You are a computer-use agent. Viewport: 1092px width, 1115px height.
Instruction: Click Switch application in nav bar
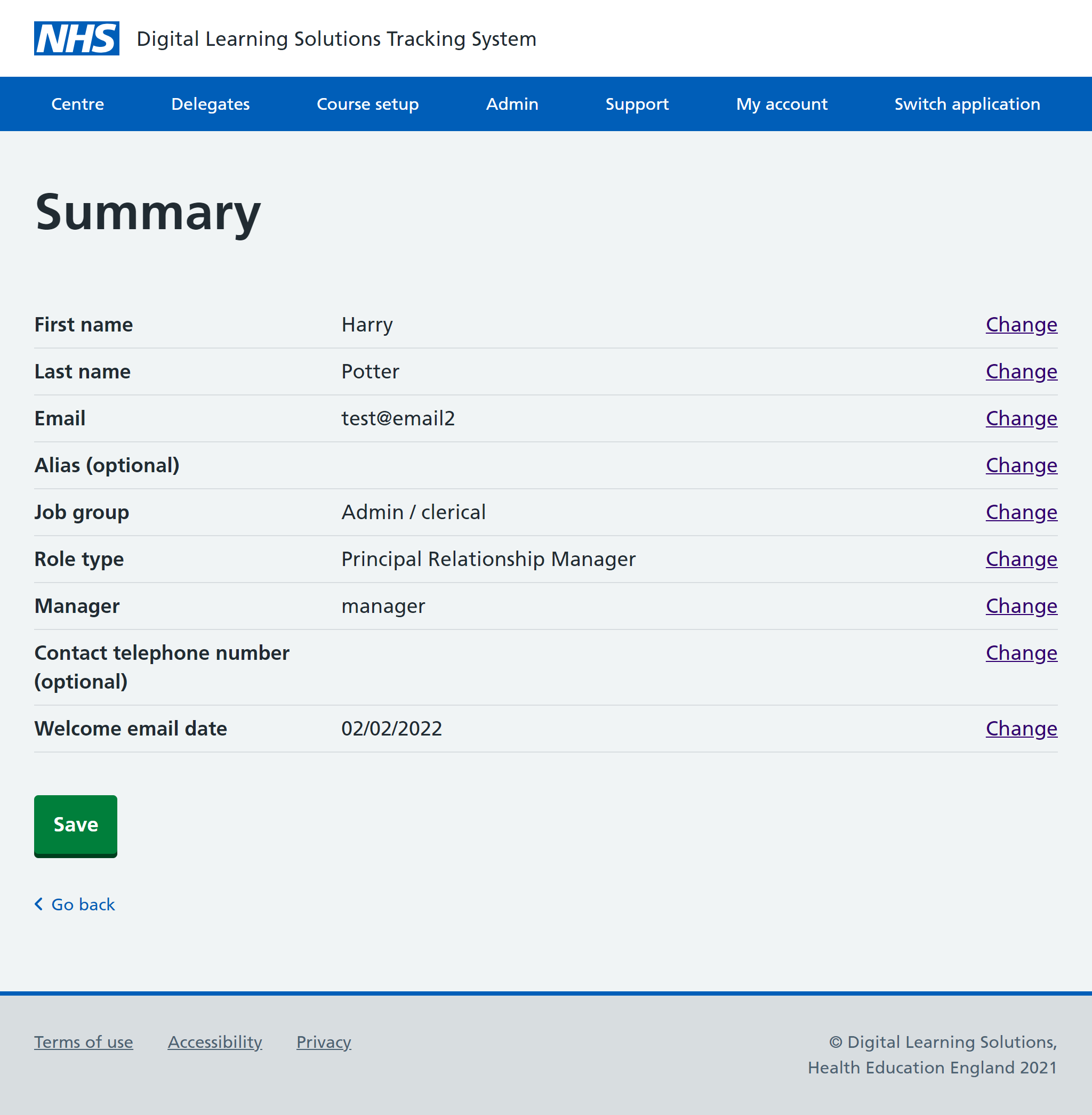pyautogui.click(x=966, y=104)
